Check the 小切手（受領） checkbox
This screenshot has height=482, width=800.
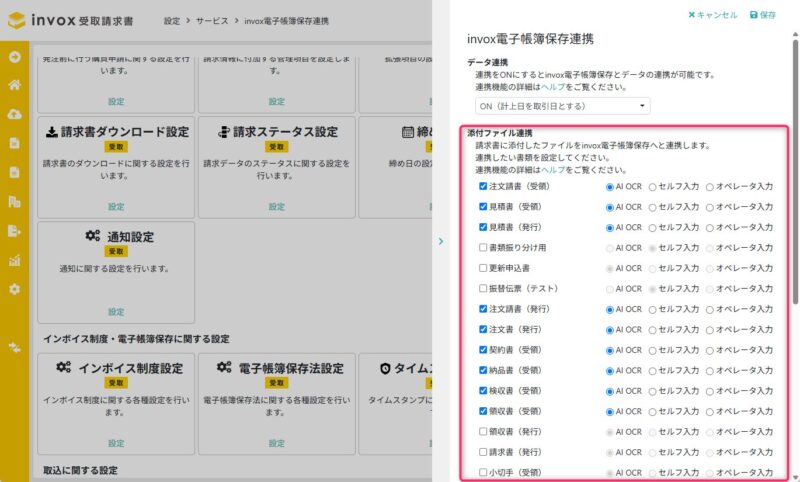tap(483, 472)
